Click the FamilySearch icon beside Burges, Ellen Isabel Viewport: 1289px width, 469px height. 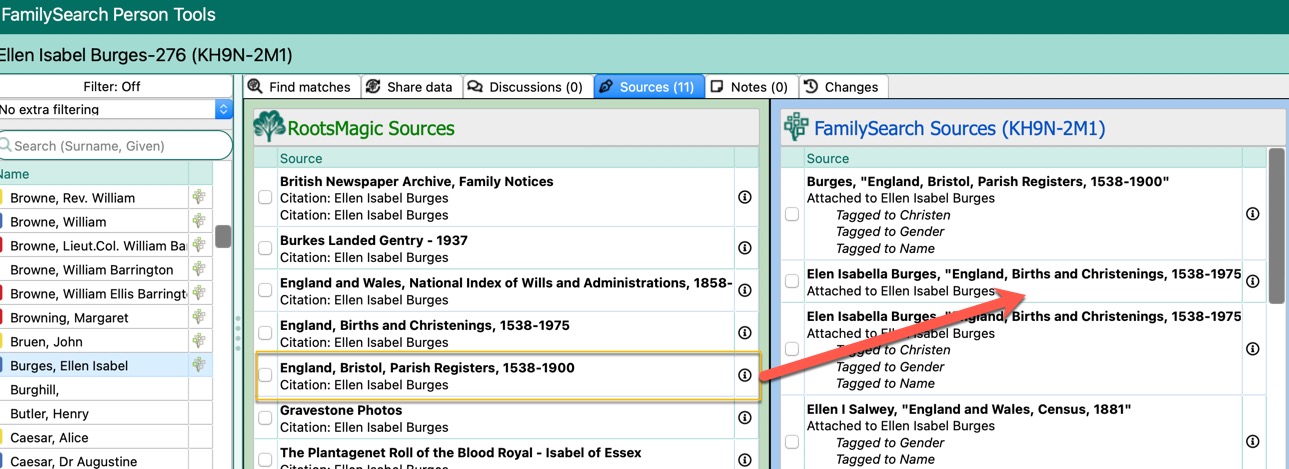(x=200, y=366)
